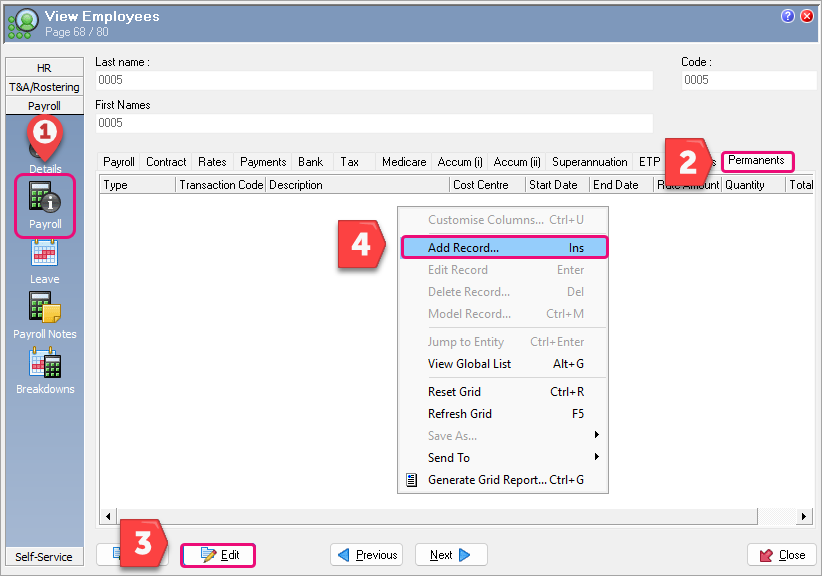
Task: Go to the Previous employee
Action: 366,555
